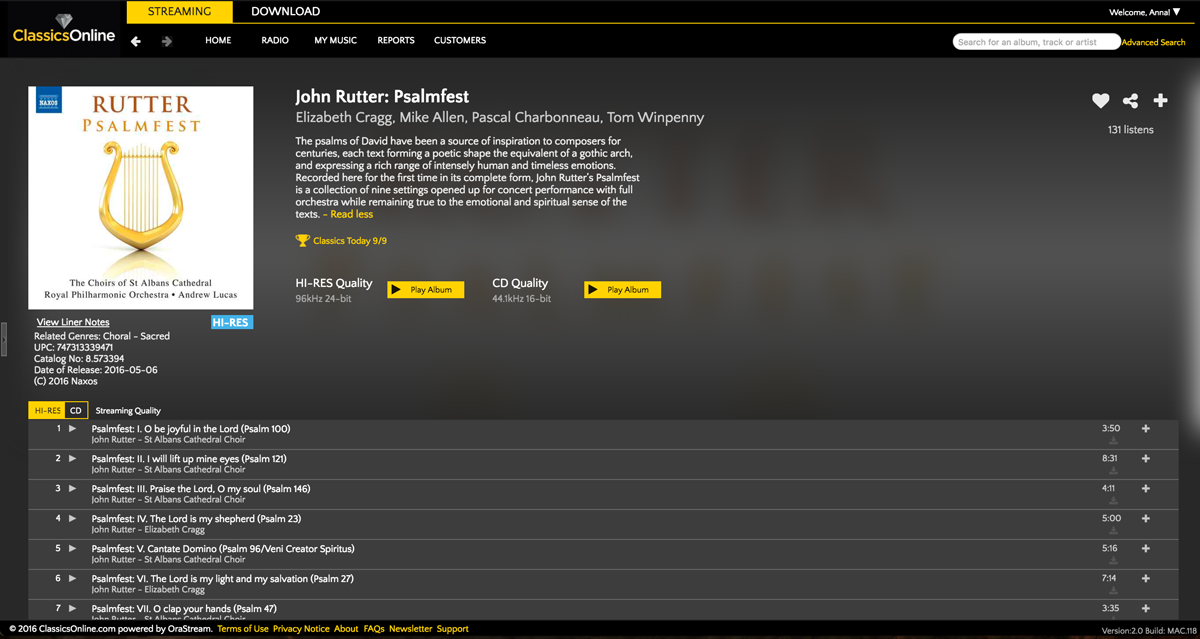Add track 6 (Psalm 27) with its plus icon
Screen dimensions: 1200x639
pos(1146,579)
